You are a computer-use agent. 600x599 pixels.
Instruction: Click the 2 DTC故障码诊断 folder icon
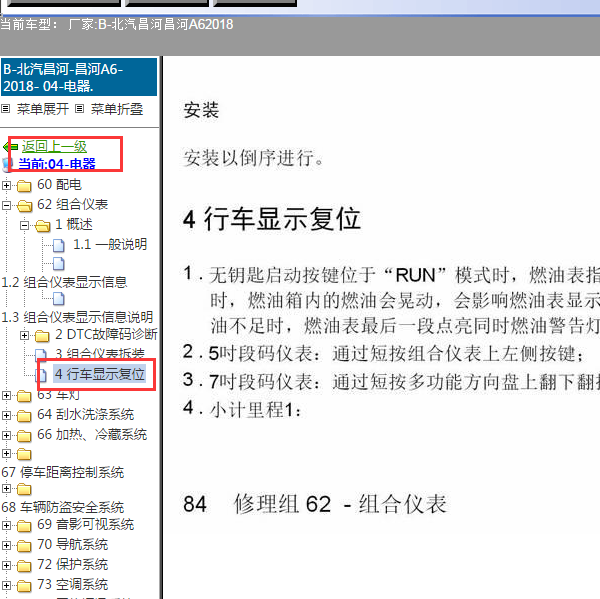pos(42,336)
